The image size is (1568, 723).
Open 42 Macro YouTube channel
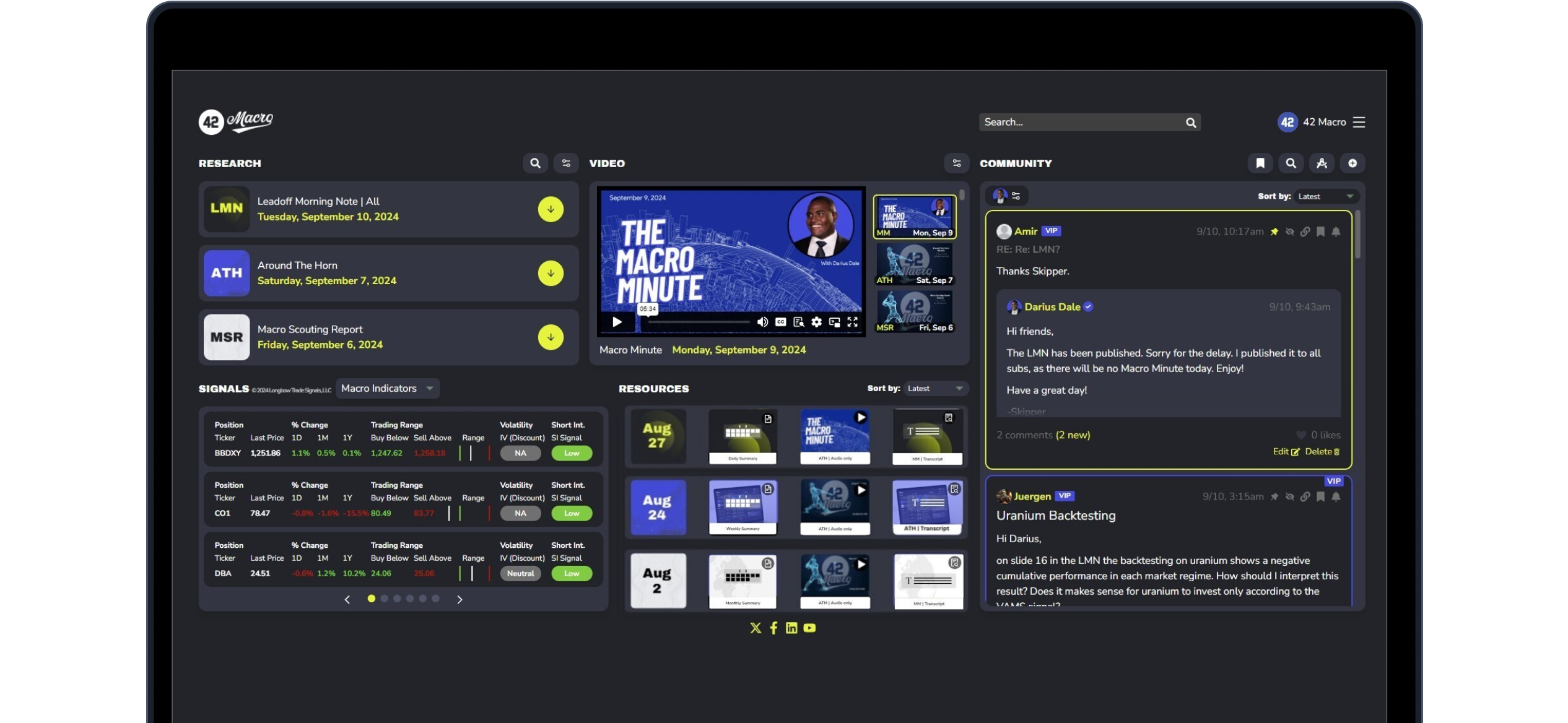(809, 628)
